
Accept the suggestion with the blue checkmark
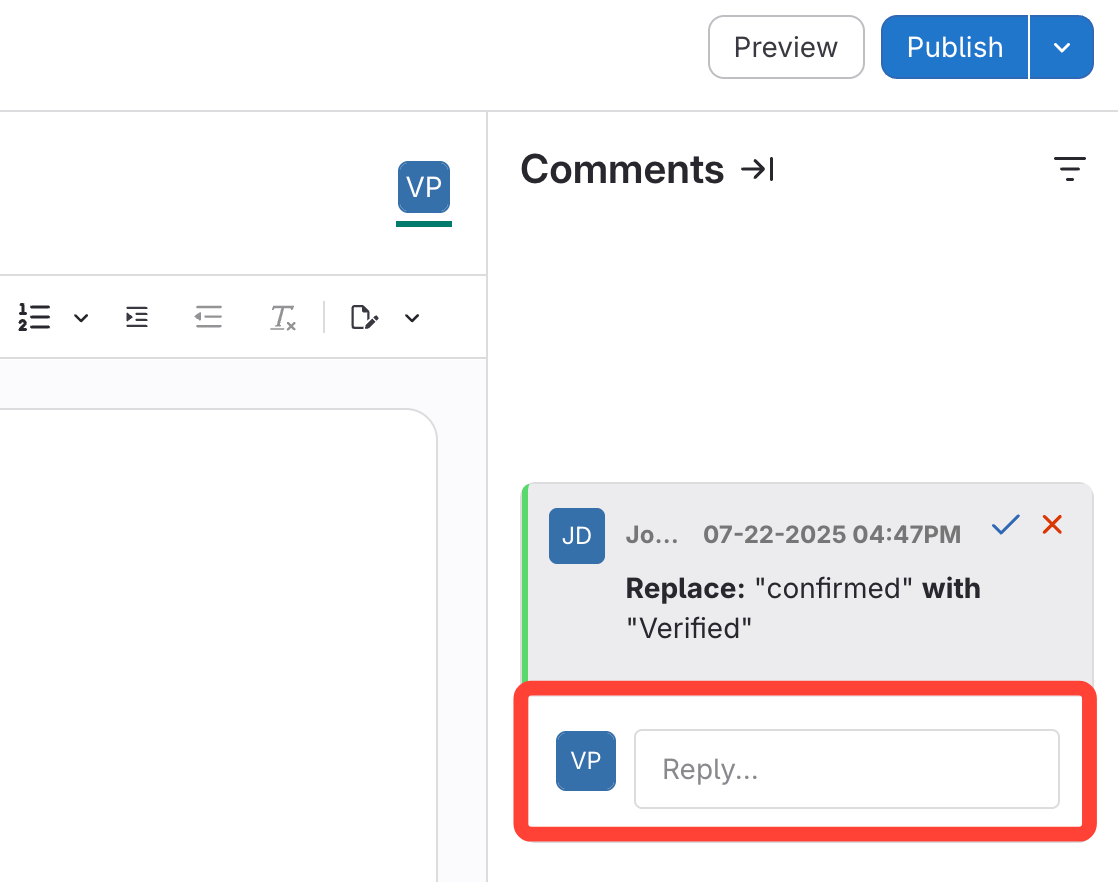pos(1005,524)
